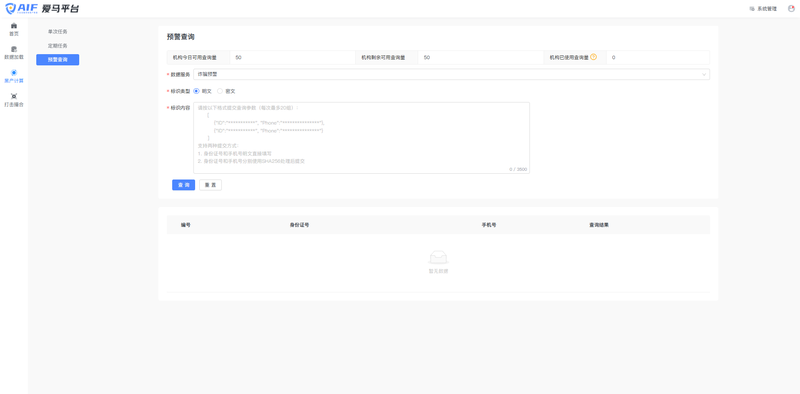
Task: Click the 0 / 3500 character counter
Action: pyautogui.click(x=518, y=169)
